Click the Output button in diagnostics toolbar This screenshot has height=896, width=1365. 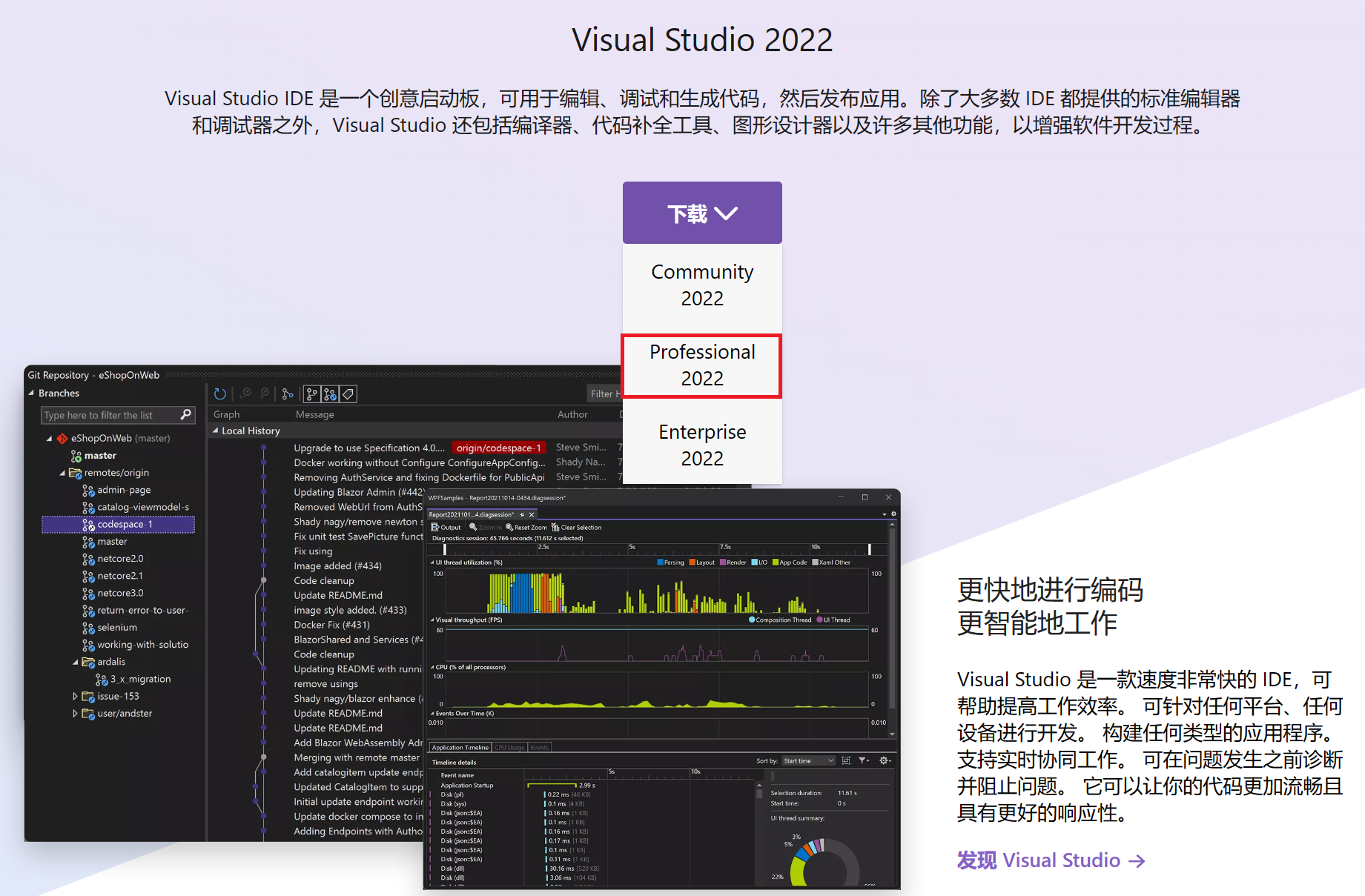pos(446,528)
